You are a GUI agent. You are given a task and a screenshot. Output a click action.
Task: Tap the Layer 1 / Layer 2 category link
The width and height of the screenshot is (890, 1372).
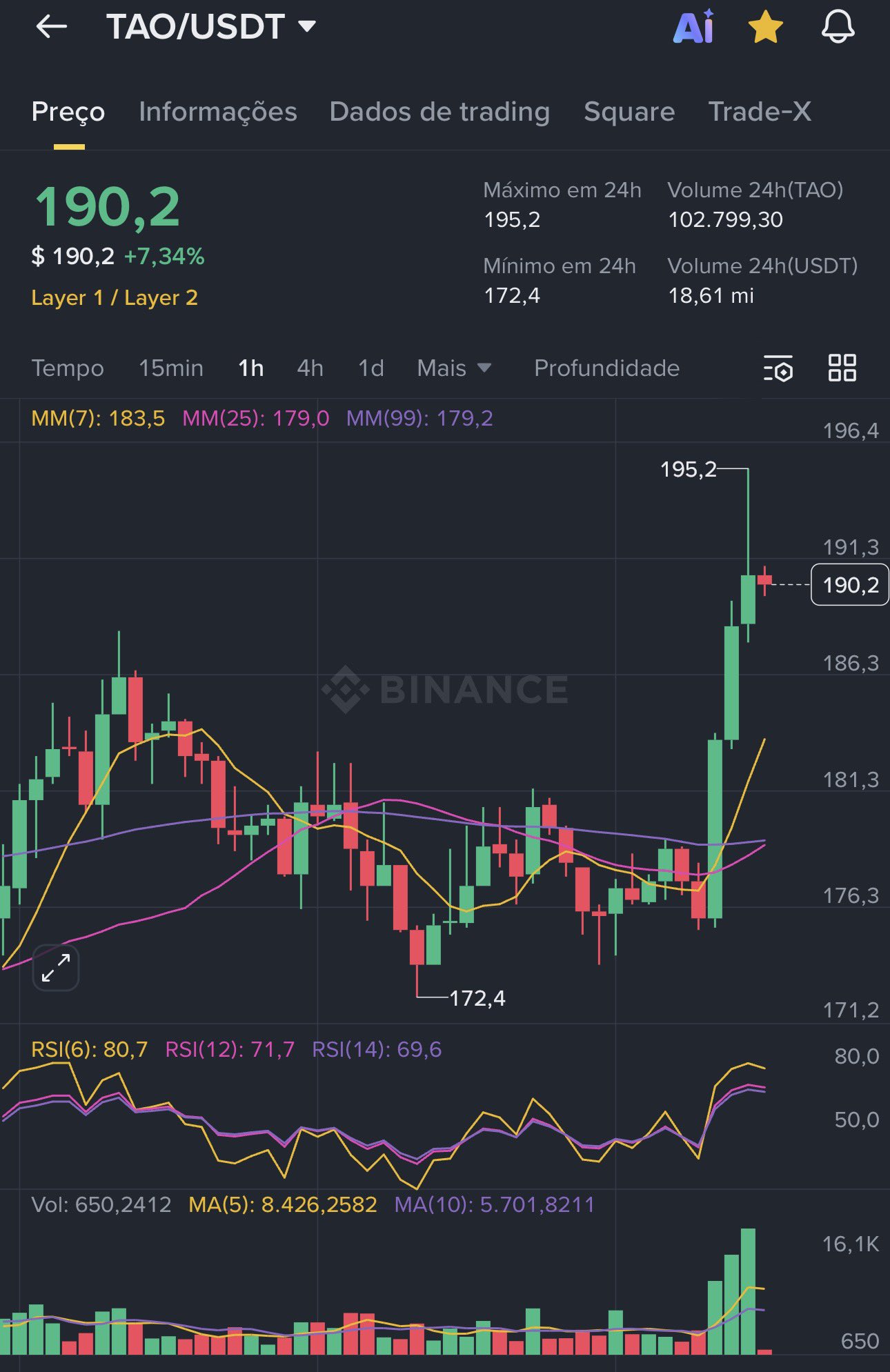point(115,297)
